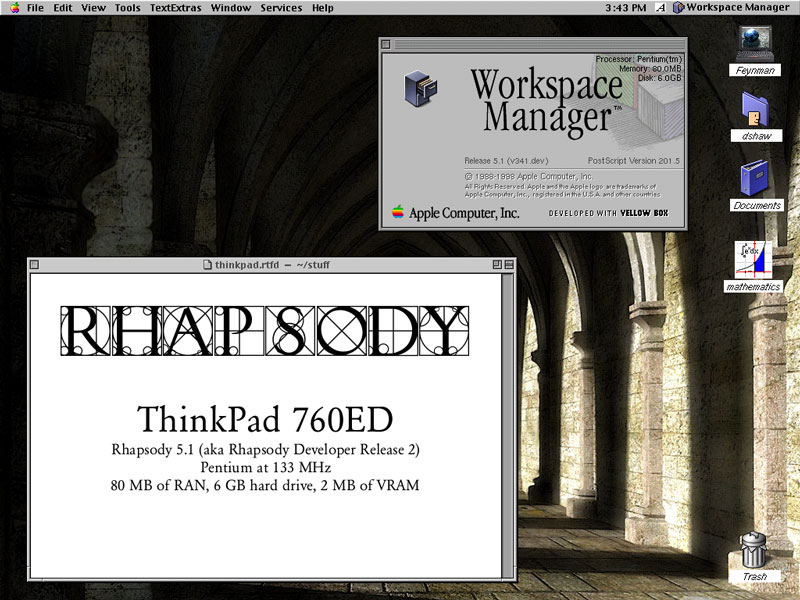The image size is (800, 600).
Task: Click the document icon in thinkpad.rtfd title
Action: 207,264
